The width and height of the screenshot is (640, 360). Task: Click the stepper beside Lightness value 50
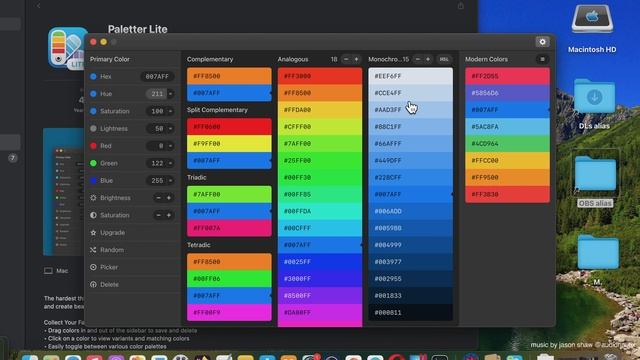click(171, 129)
